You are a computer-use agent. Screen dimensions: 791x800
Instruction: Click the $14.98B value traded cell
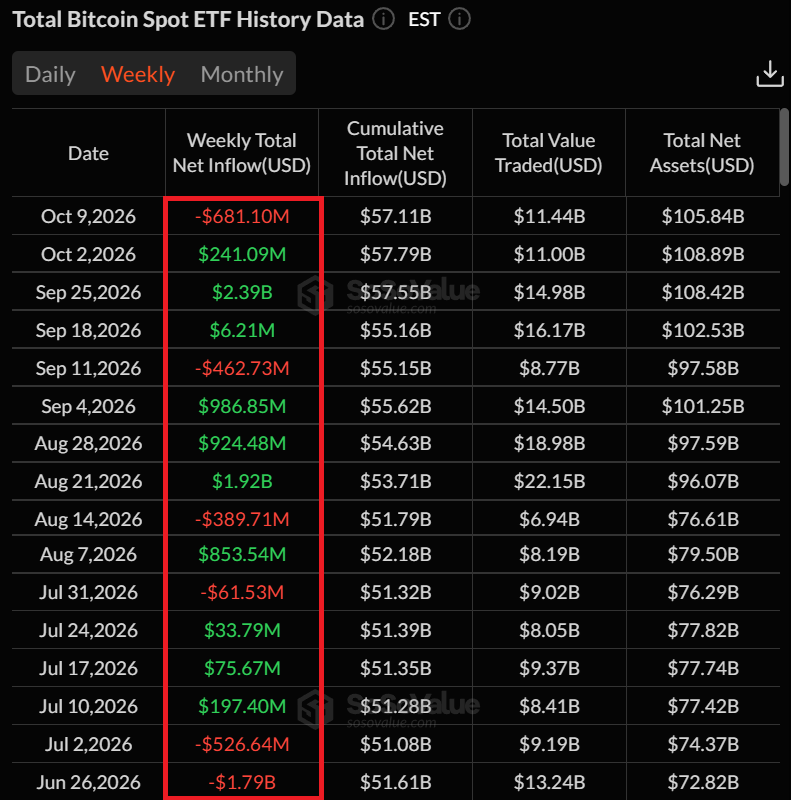549,292
